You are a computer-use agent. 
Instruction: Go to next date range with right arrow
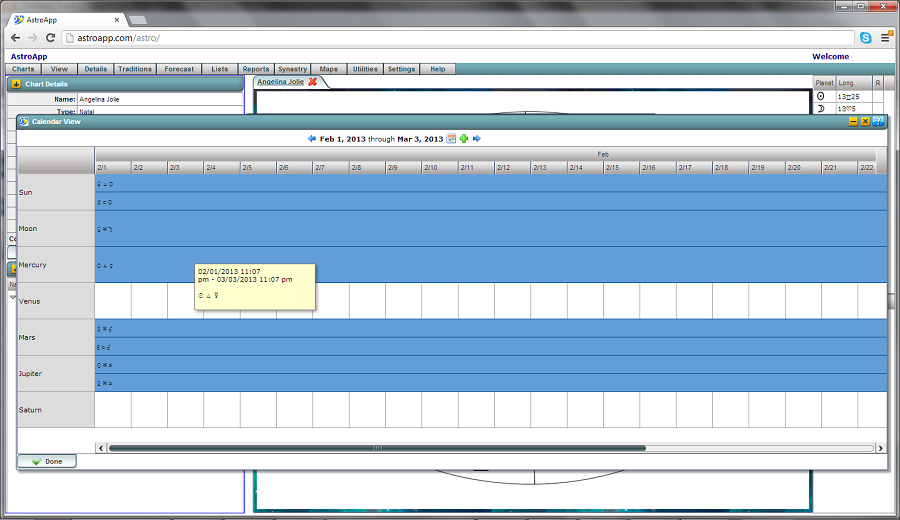[x=477, y=139]
